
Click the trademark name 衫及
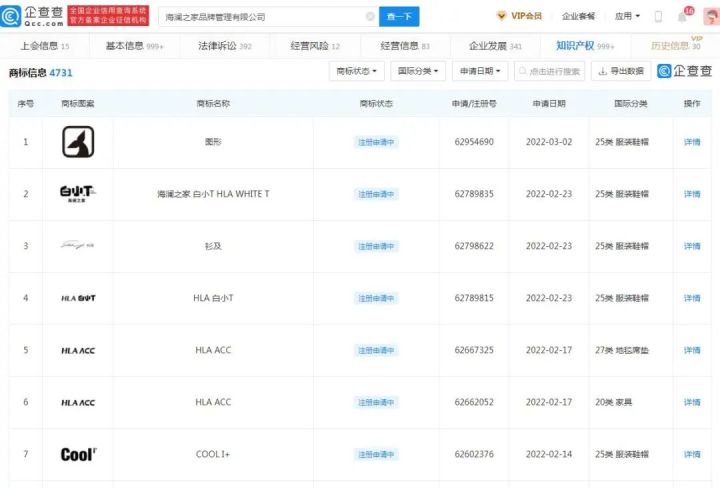pos(213,246)
